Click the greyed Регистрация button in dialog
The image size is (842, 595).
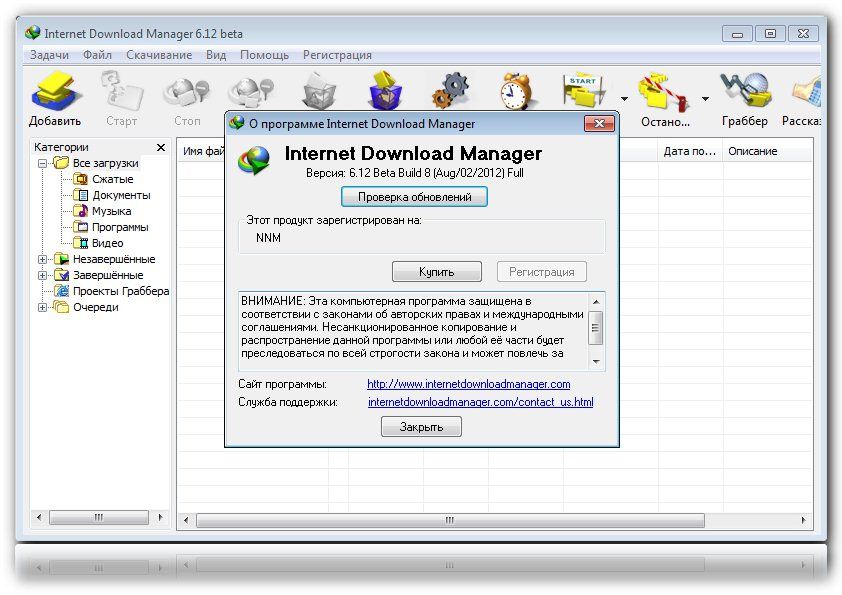542,272
